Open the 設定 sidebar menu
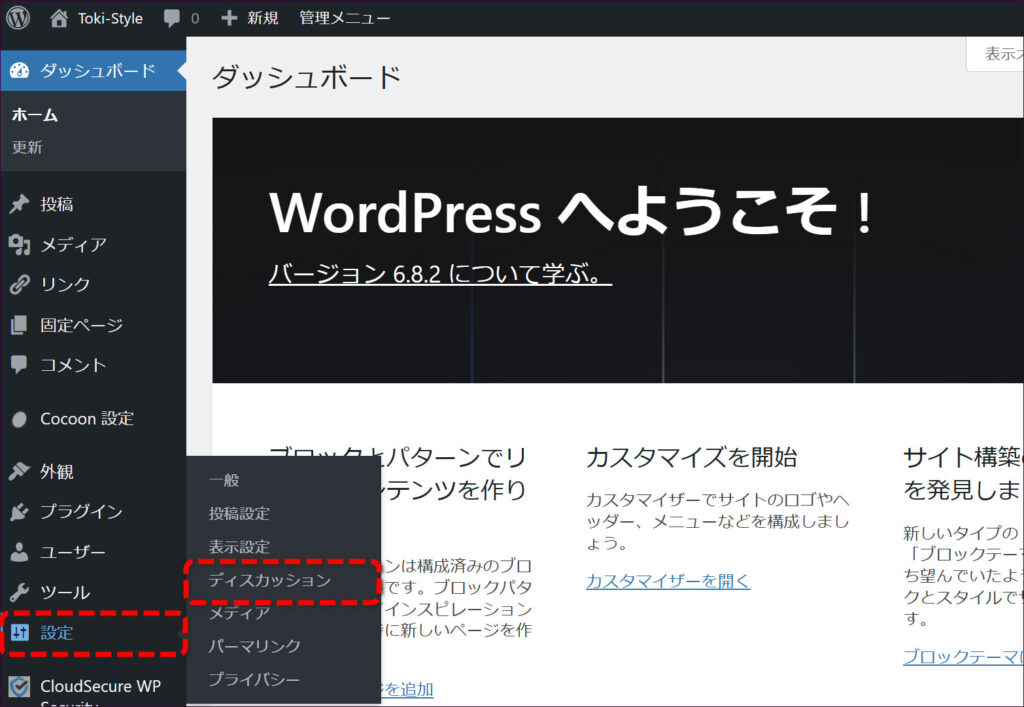Screen dimensions: 1024x707 pos(56,632)
